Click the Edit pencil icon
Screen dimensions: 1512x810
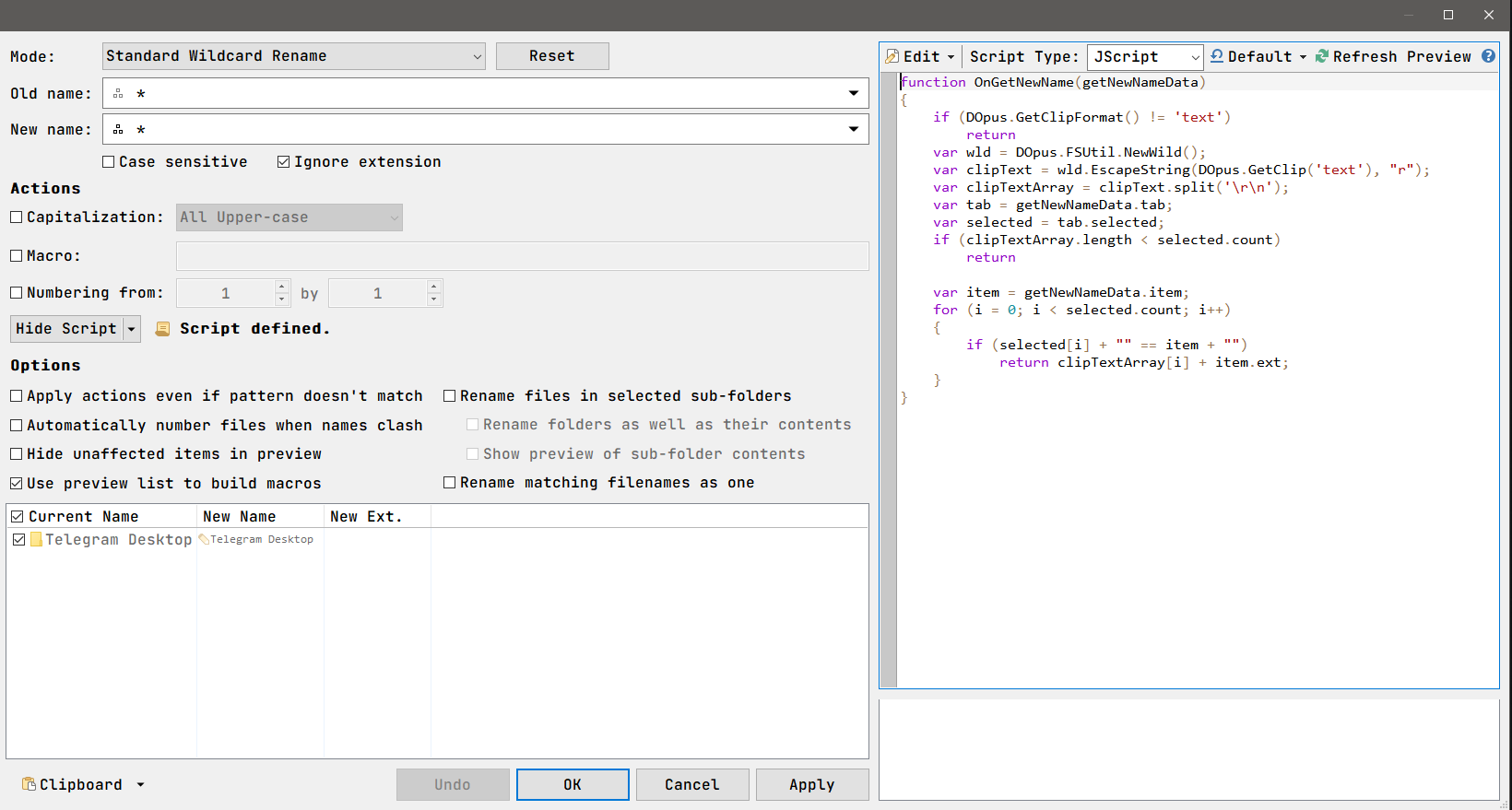[x=892, y=56]
